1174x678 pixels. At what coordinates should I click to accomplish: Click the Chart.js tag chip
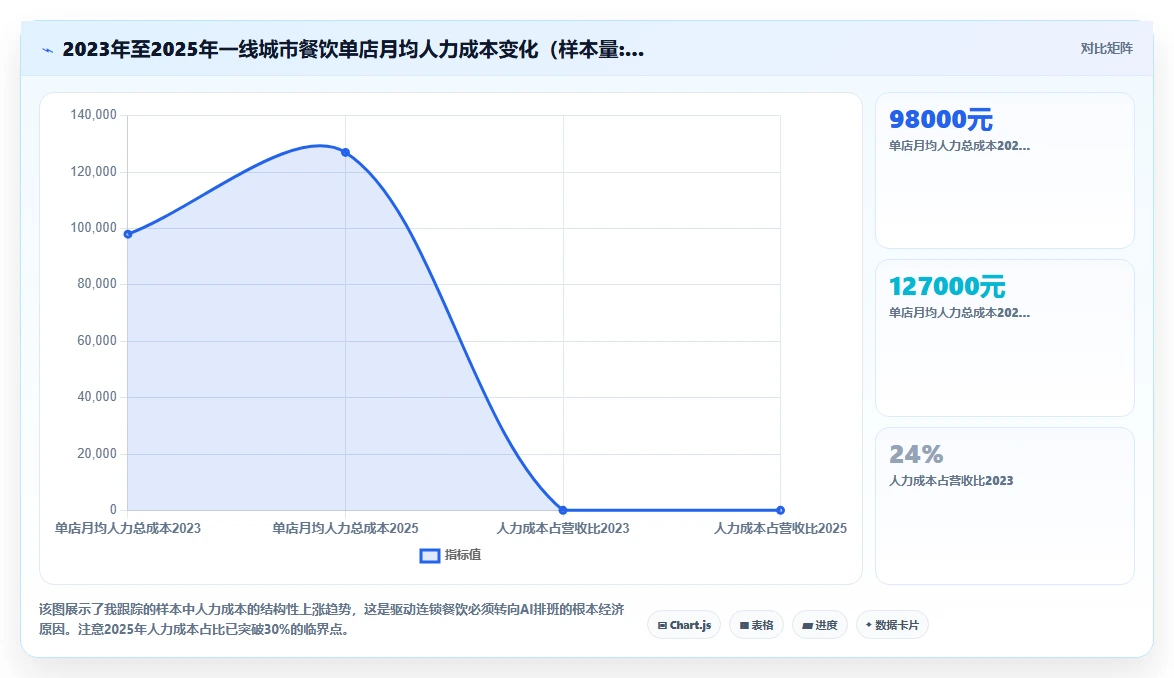click(684, 625)
